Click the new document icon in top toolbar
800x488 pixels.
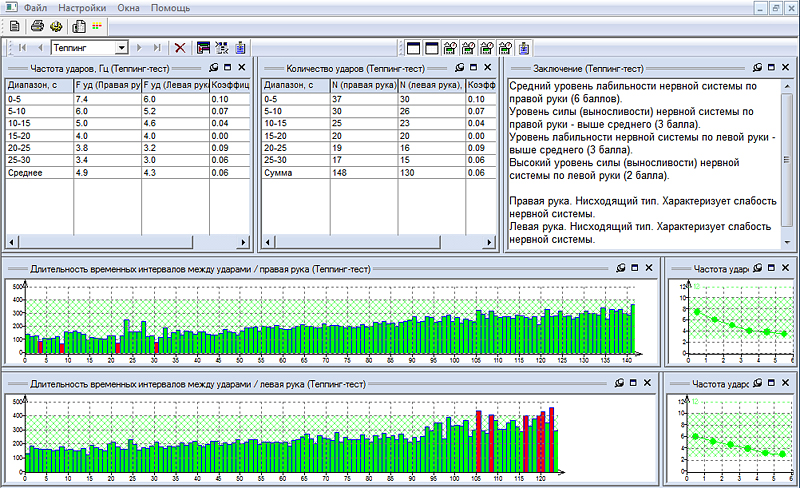tap(14, 26)
